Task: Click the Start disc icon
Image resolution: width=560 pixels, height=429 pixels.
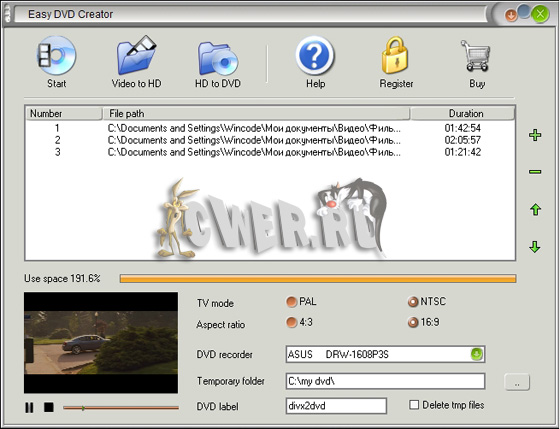Action: click(56, 56)
